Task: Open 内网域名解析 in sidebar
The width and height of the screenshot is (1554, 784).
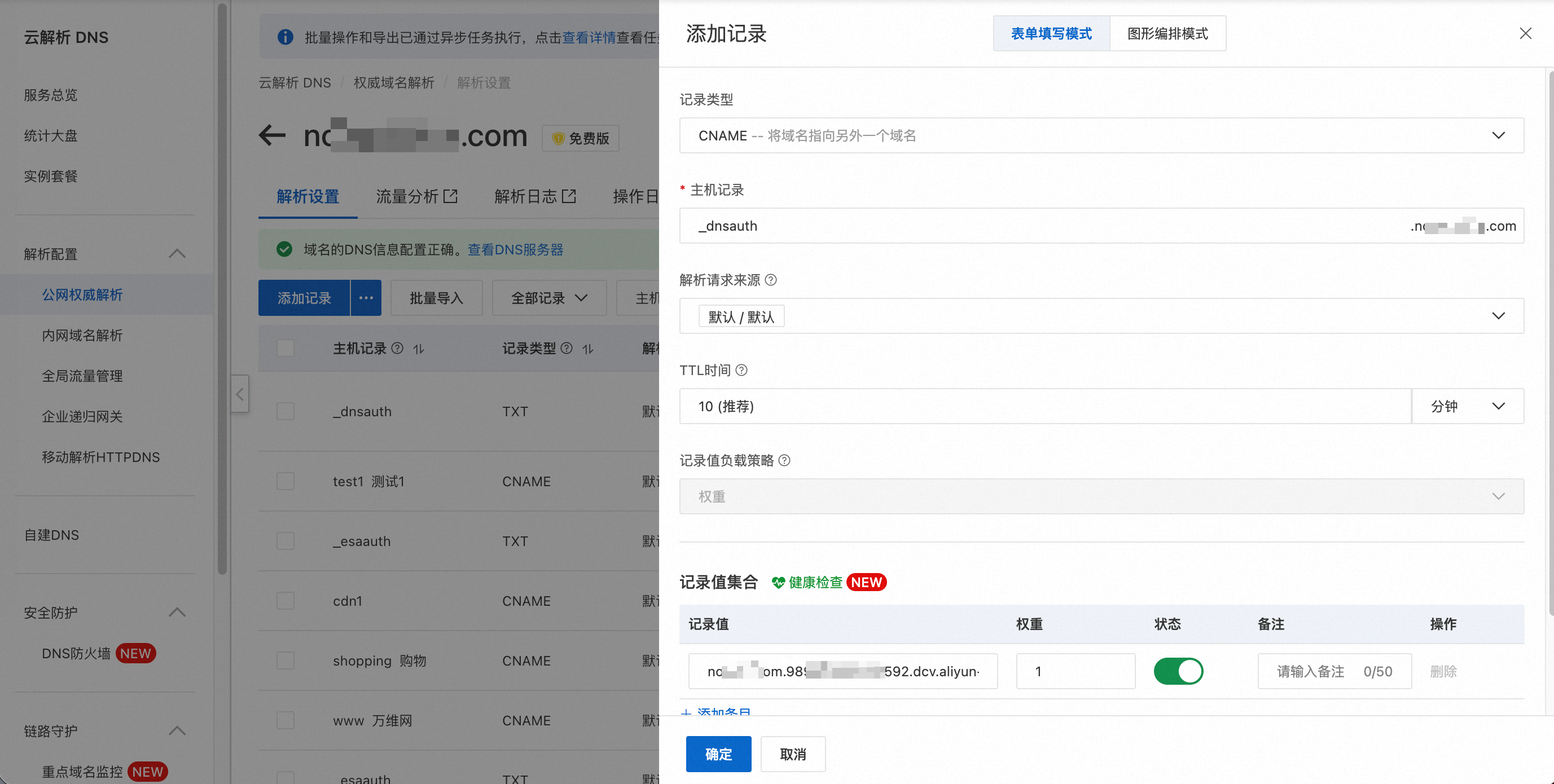Action: (82, 335)
